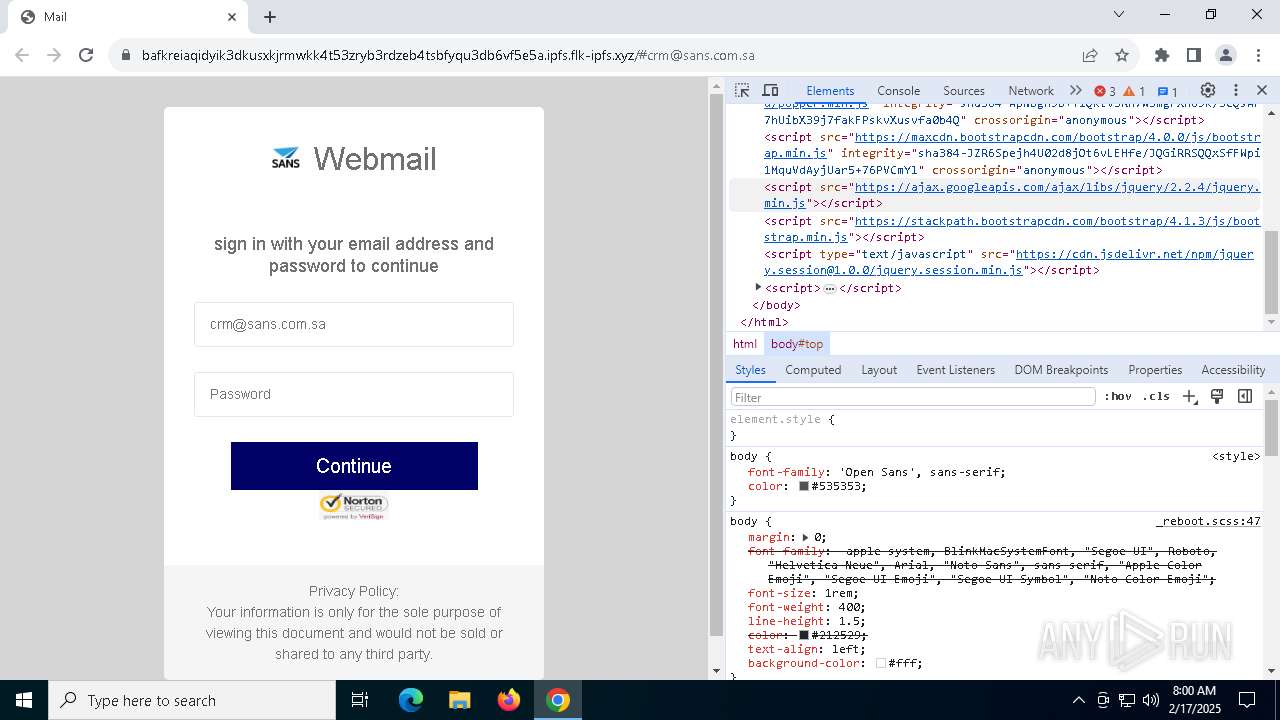Click the #535353 color swatch
Image resolution: width=1280 pixels, height=720 pixels.
(803, 486)
